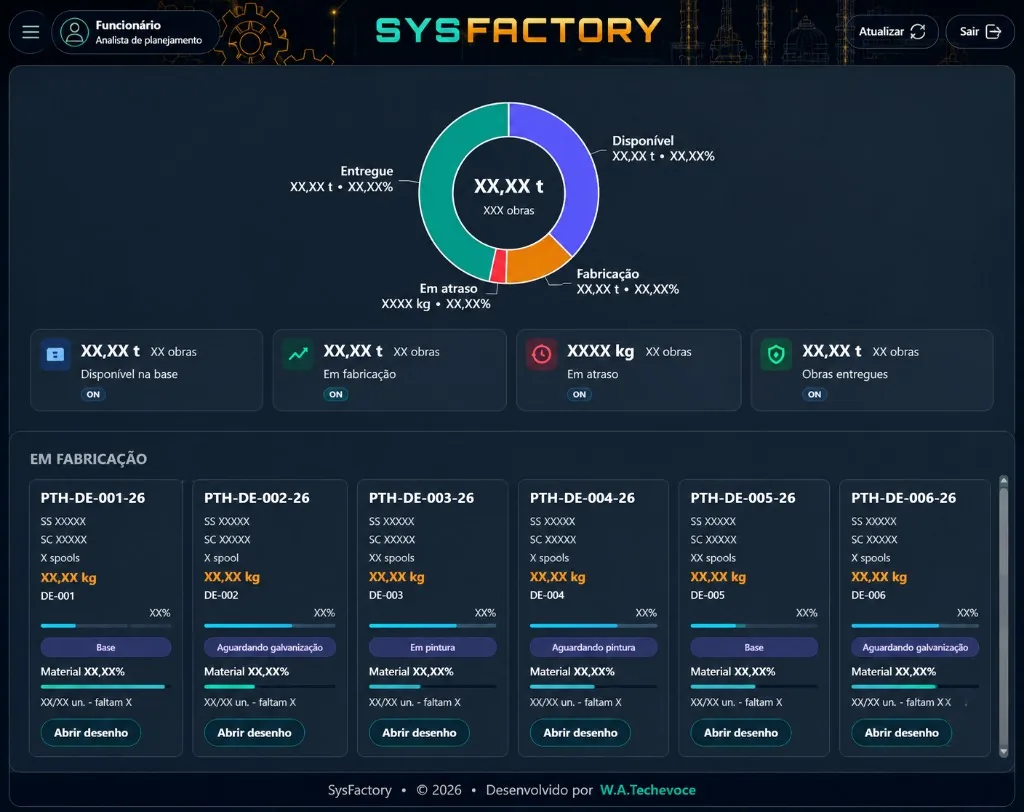Click the PTH-DE-005-26 card title

(x=743, y=498)
